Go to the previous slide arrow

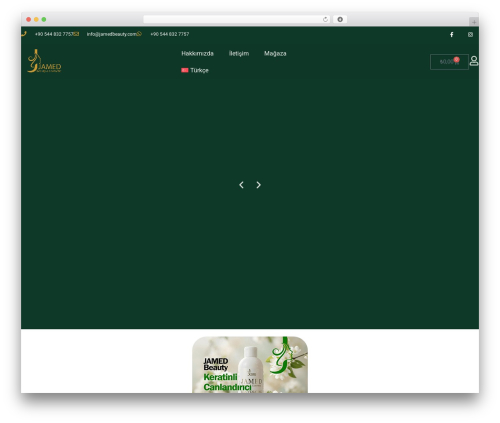[241, 185]
